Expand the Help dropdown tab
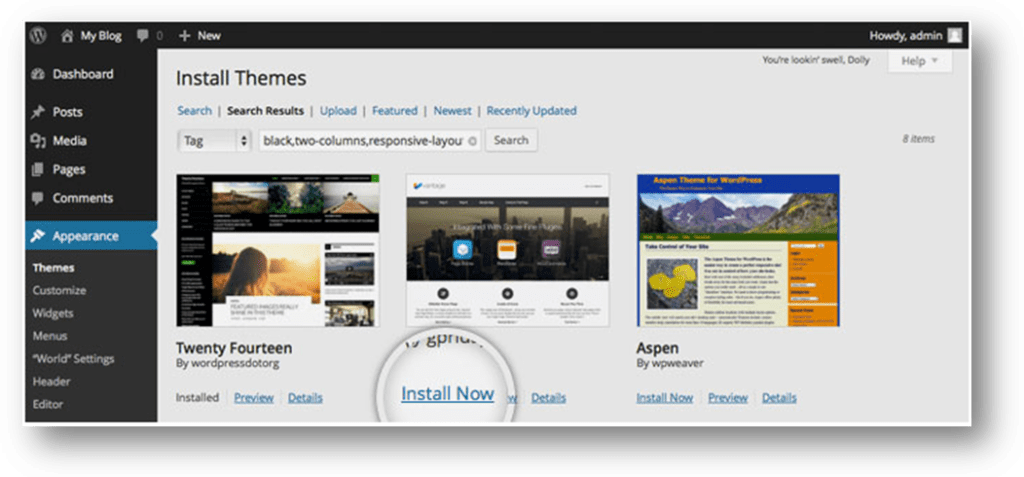This screenshot has width=1024, height=477. 920,61
